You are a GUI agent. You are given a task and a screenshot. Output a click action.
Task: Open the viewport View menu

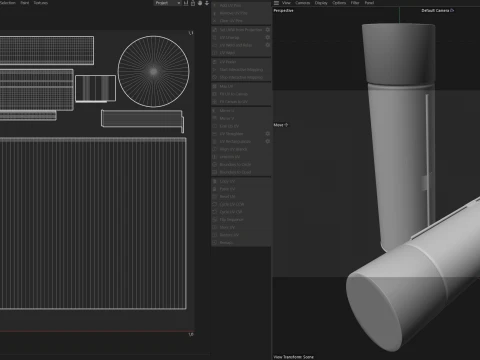[x=286, y=3]
